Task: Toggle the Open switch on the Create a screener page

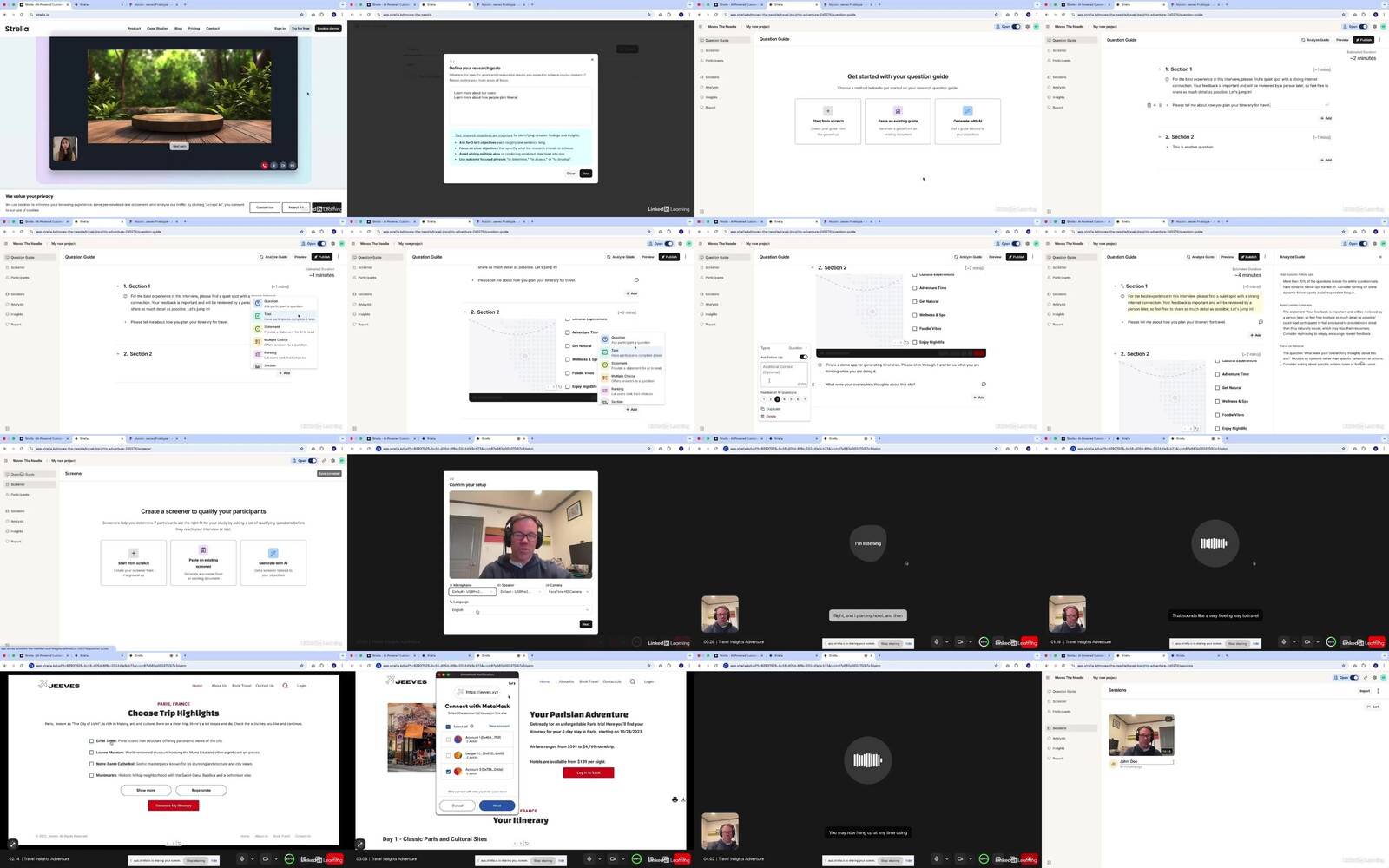Action: tap(313, 461)
